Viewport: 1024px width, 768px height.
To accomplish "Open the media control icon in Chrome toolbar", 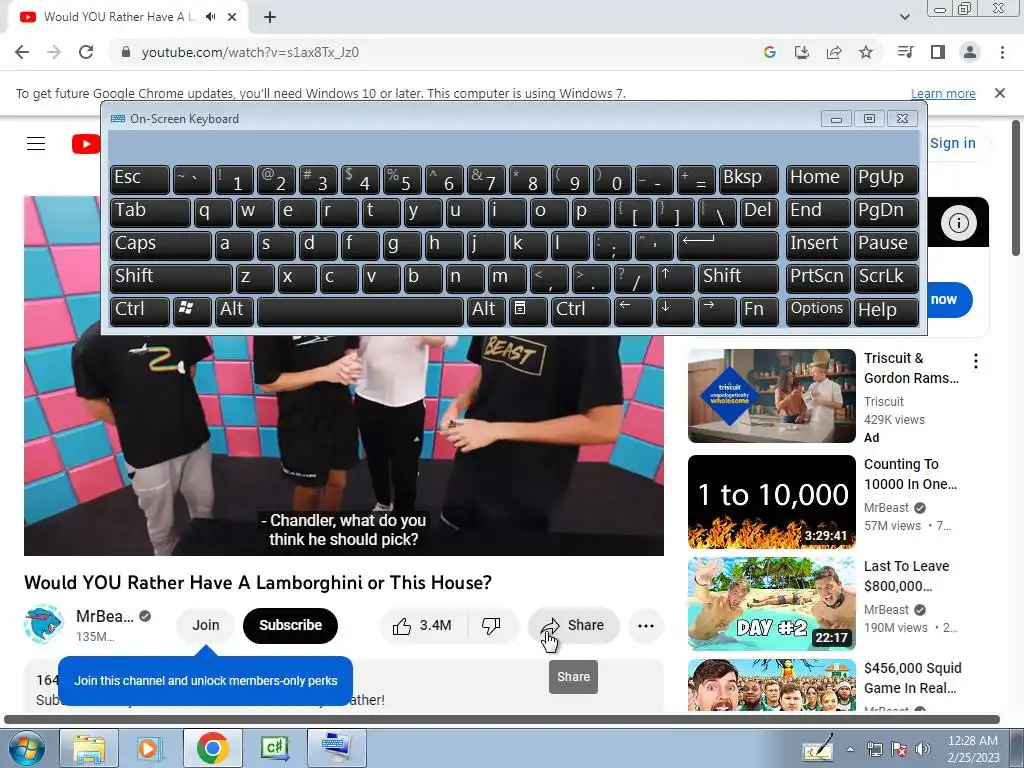I will (x=905, y=52).
